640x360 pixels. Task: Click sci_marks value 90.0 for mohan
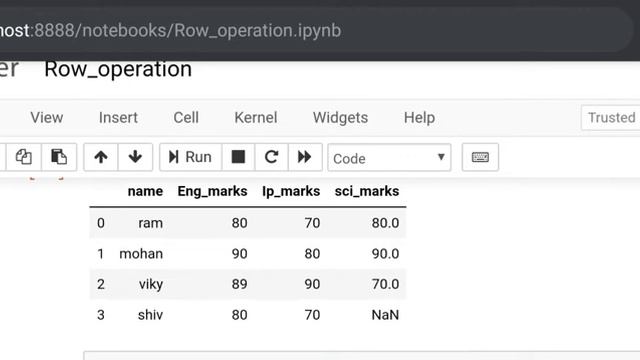point(385,253)
